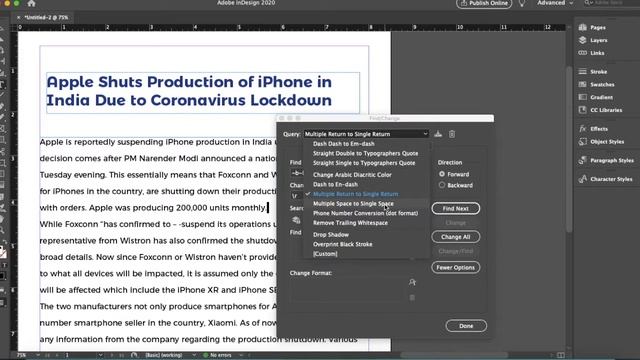The width and height of the screenshot is (640, 360).
Task: Click the Delete Query trash icon
Action: (452, 134)
